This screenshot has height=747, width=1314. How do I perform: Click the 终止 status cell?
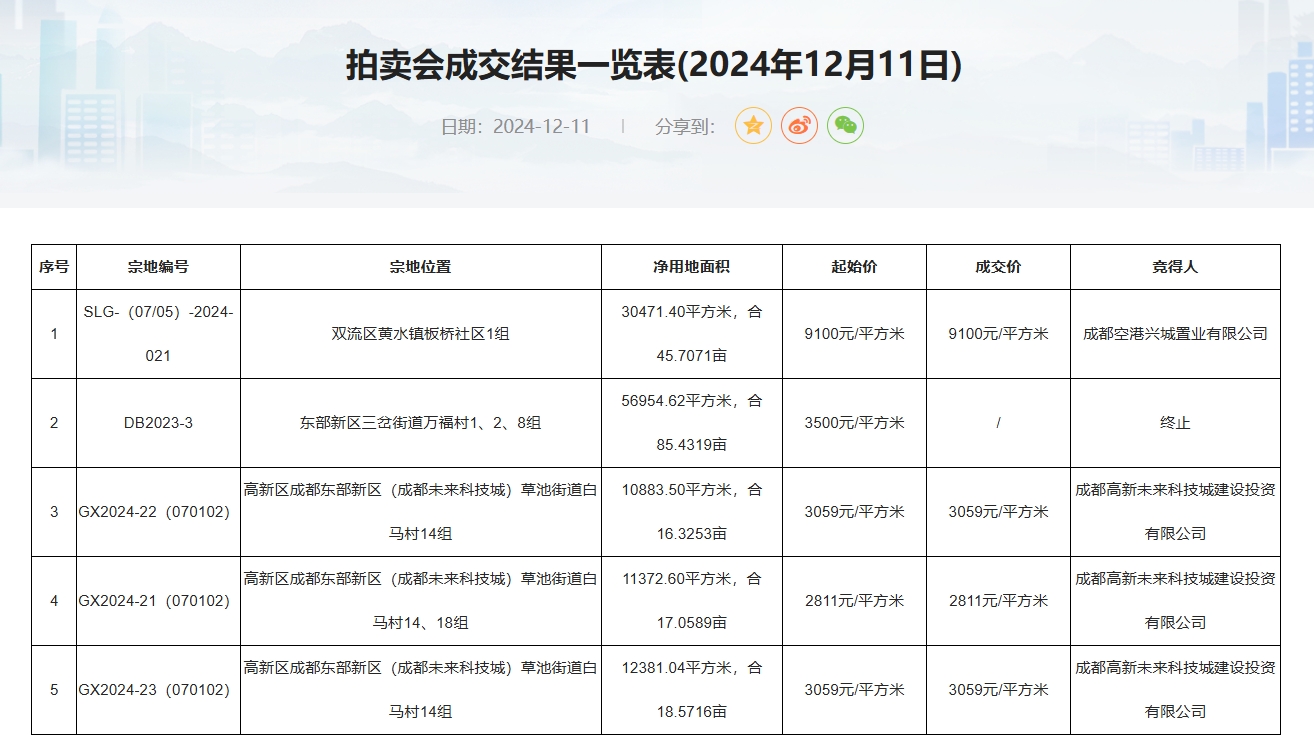coord(1175,423)
